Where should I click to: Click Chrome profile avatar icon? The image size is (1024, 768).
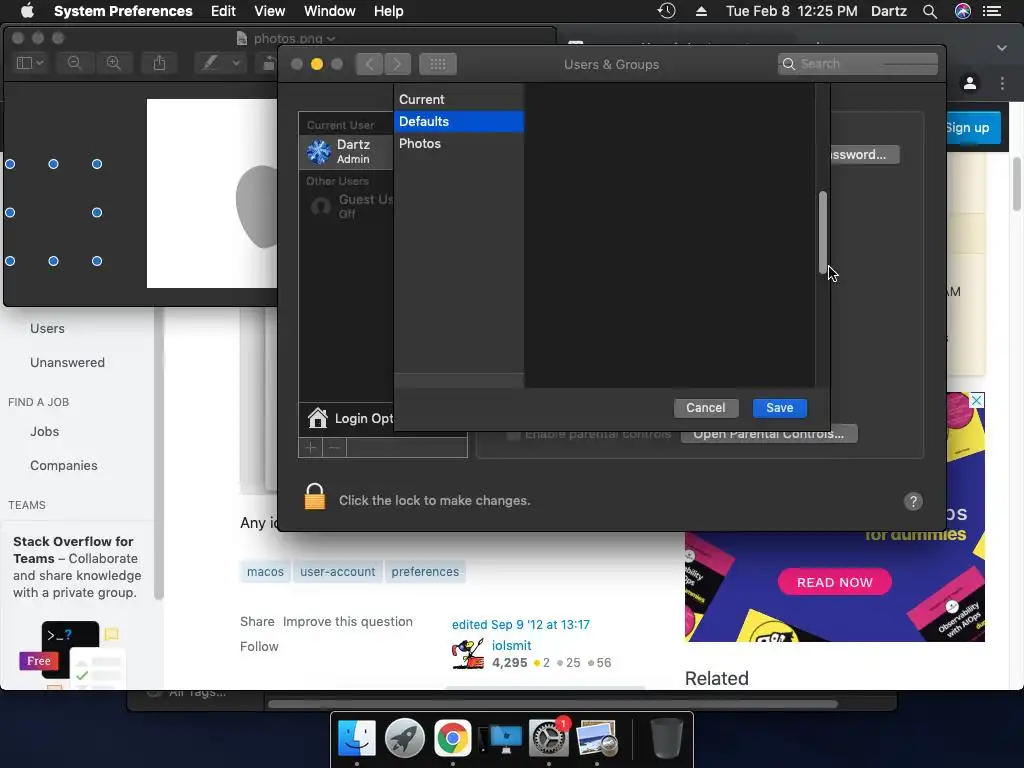(x=970, y=83)
